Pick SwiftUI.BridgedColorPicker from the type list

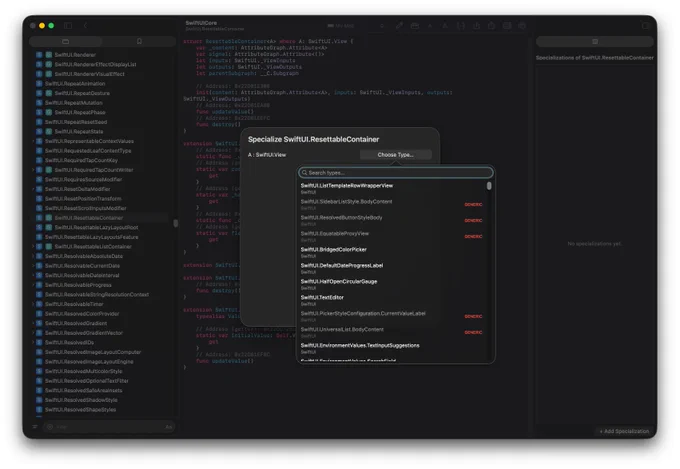392,252
